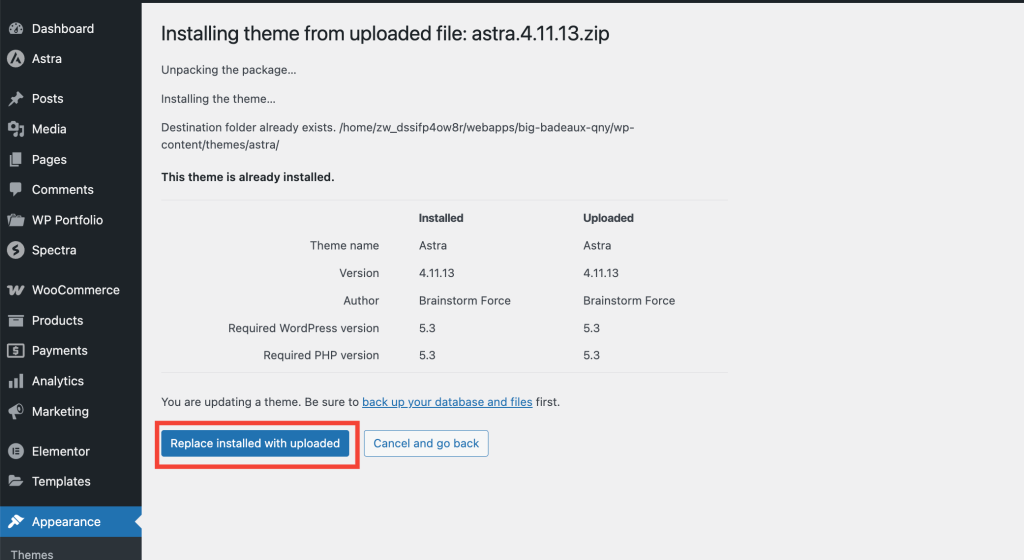Click uploaded theme name Astra
Screen dimensions: 1024x560
point(597,245)
